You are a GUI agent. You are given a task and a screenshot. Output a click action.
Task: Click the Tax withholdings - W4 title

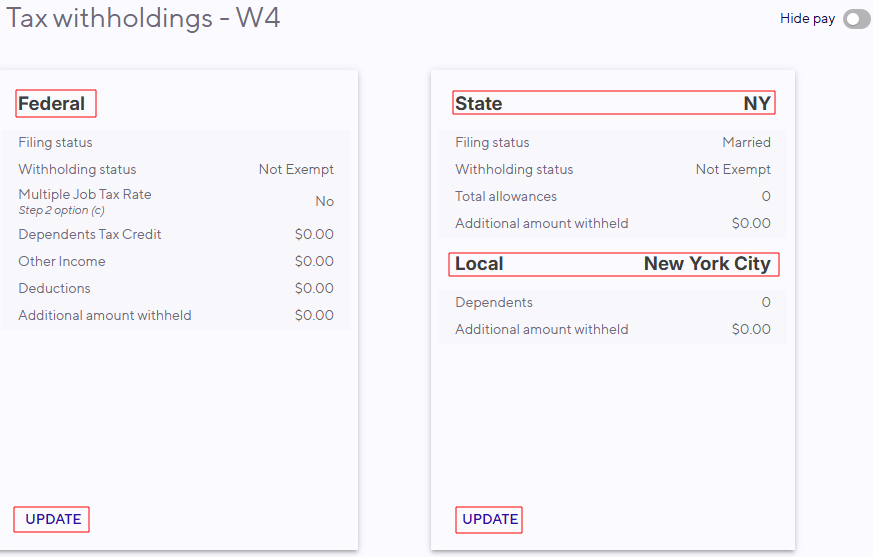[x=143, y=18]
